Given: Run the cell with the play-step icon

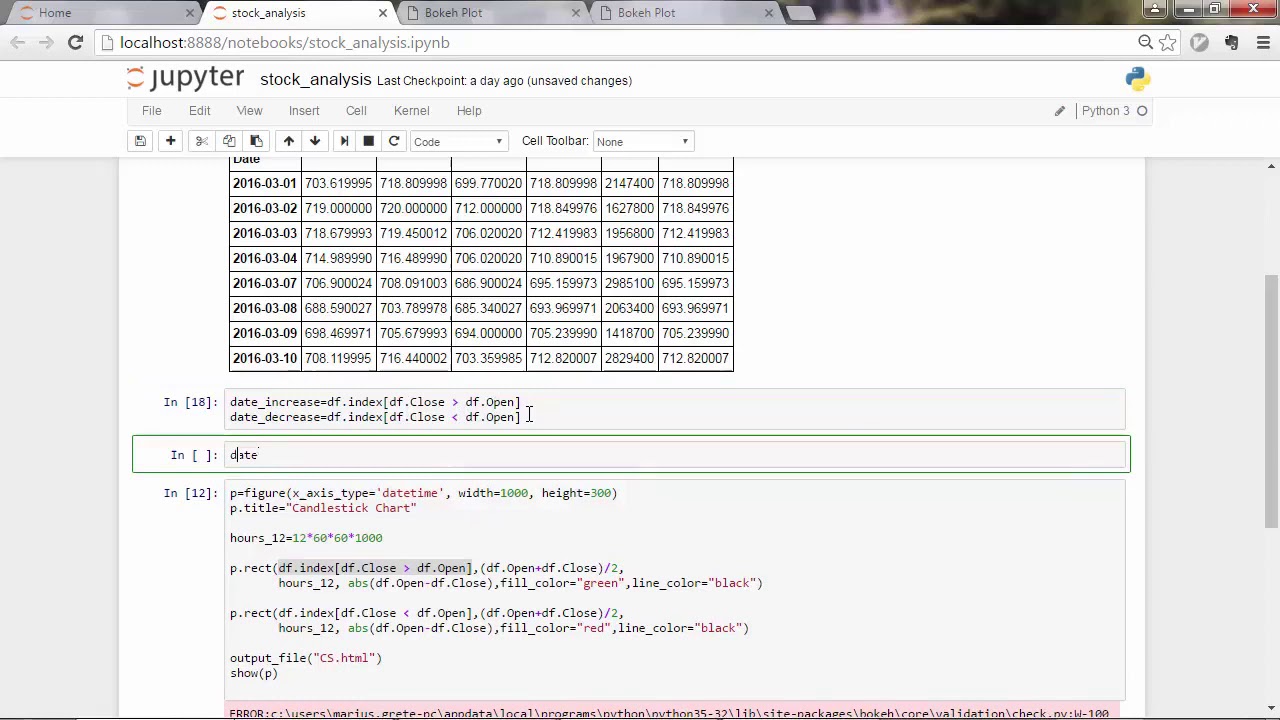Looking at the screenshot, I should [344, 141].
